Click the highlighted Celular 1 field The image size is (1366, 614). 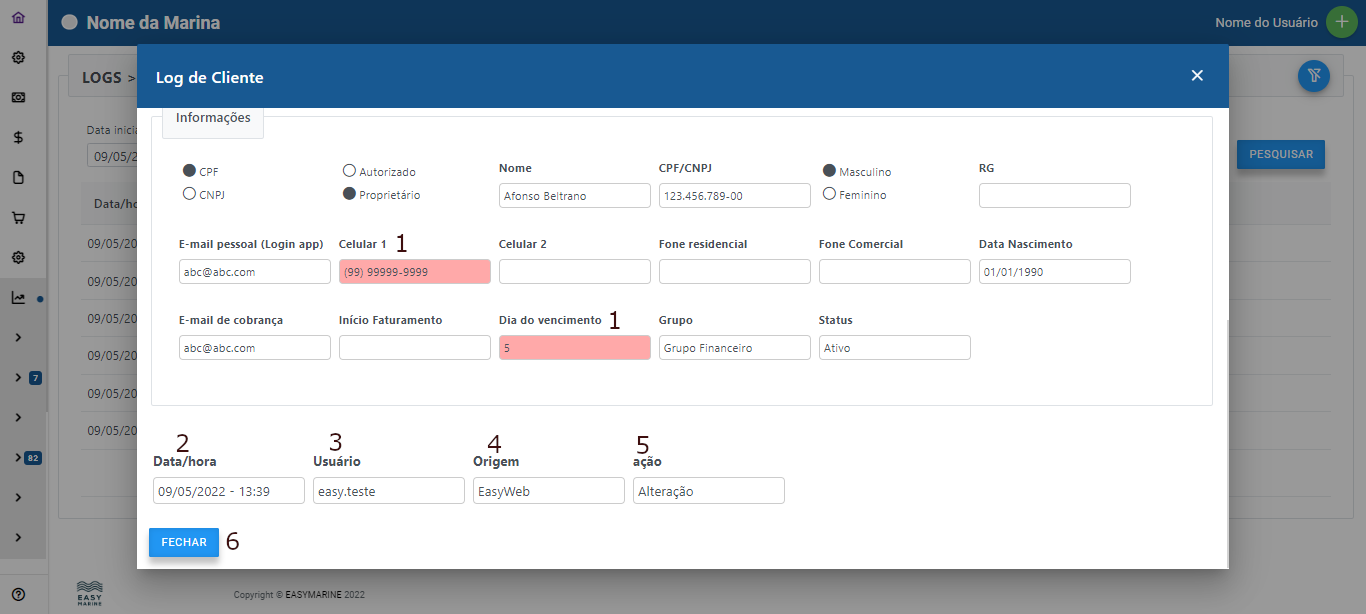point(414,272)
